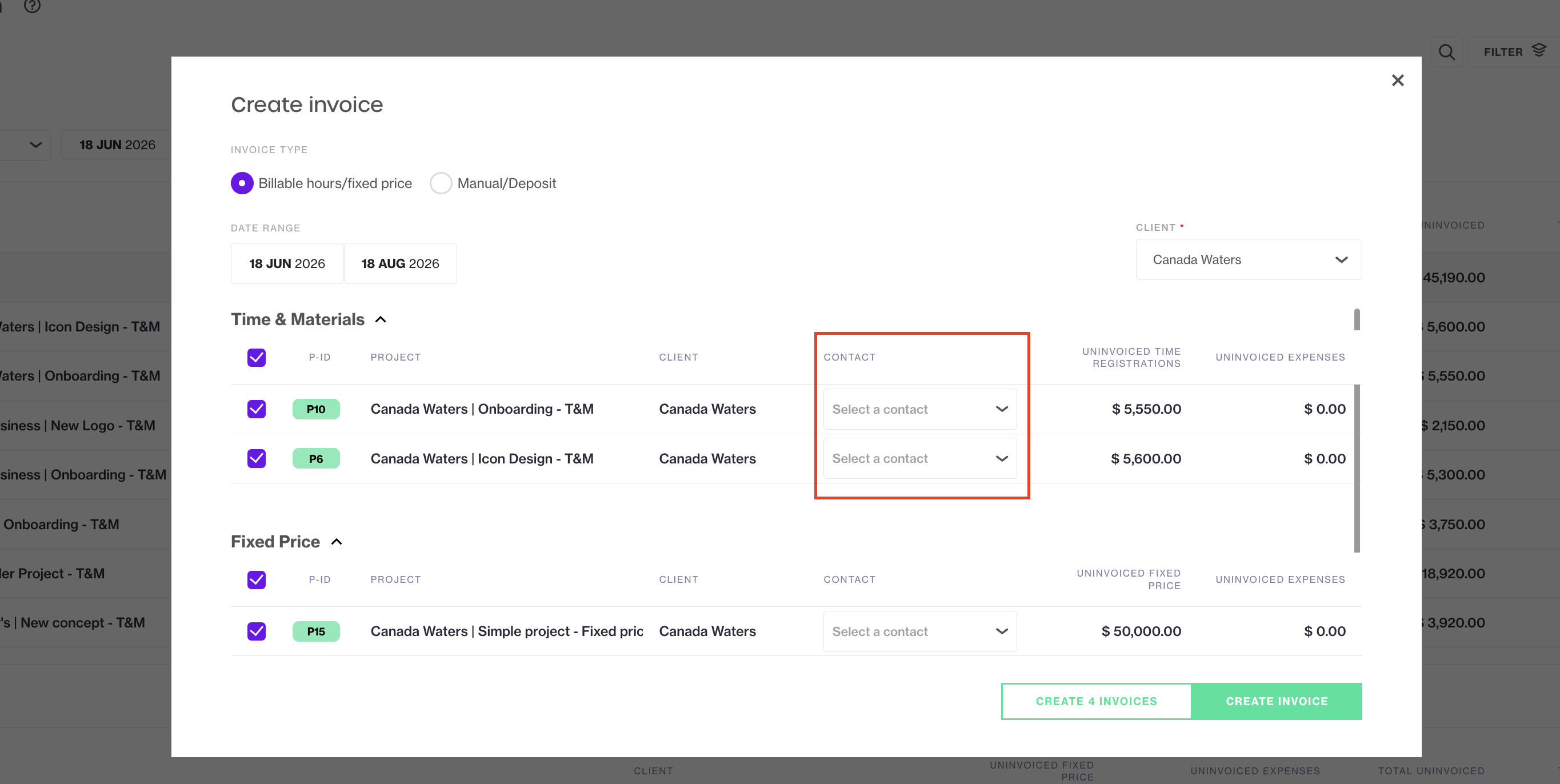The height and width of the screenshot is (784, 1560).
Task: Click the $ 5,600.00 uninvoiced time amount
Action: click(1146, 459)
